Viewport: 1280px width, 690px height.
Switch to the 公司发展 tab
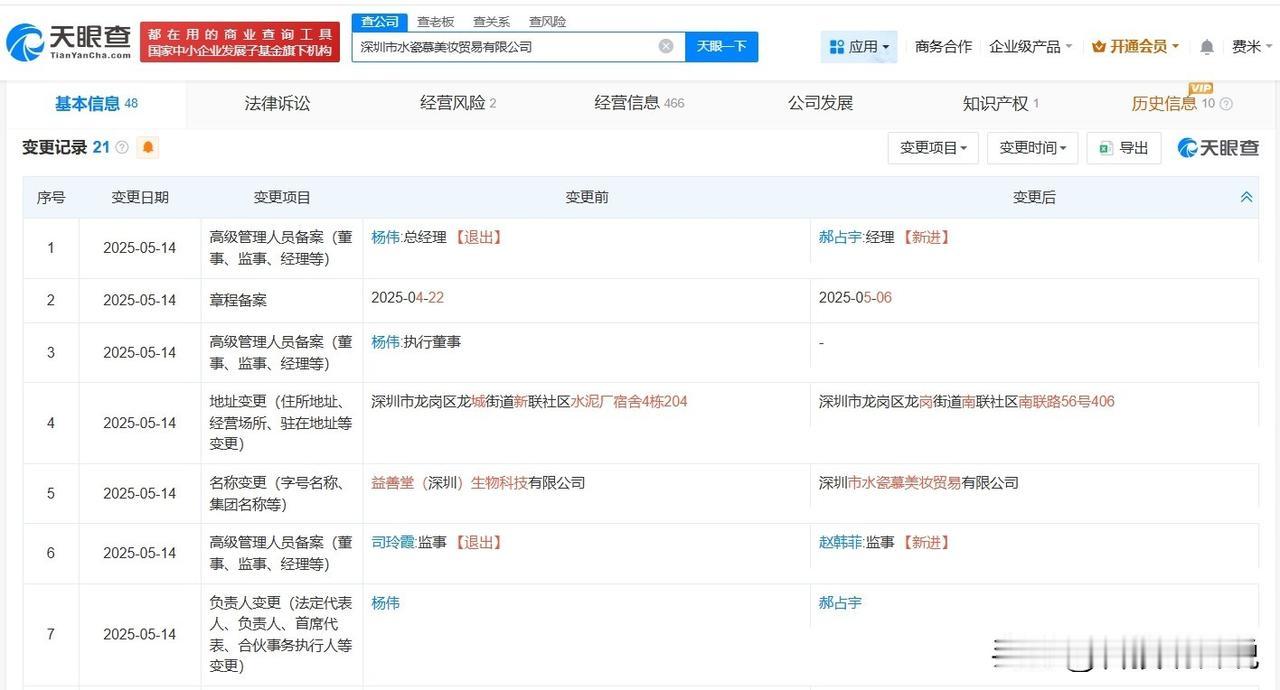coord(820,103)
